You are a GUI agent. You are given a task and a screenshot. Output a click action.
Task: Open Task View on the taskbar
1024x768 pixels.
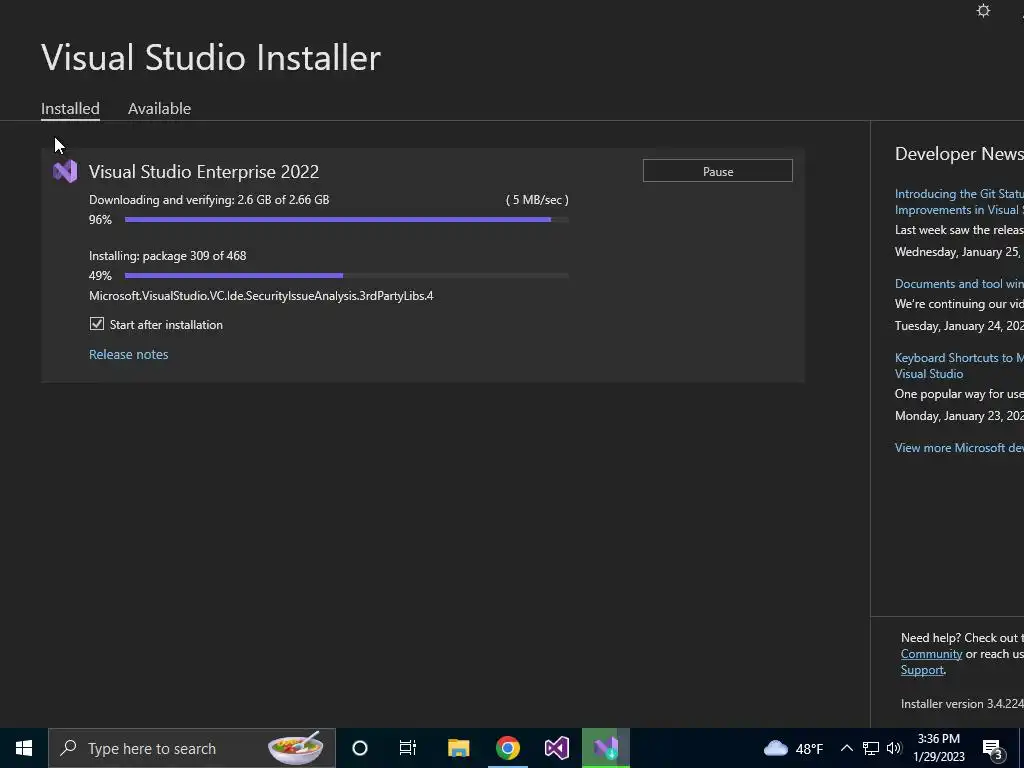pyautogui.click(x=408, y=748)
